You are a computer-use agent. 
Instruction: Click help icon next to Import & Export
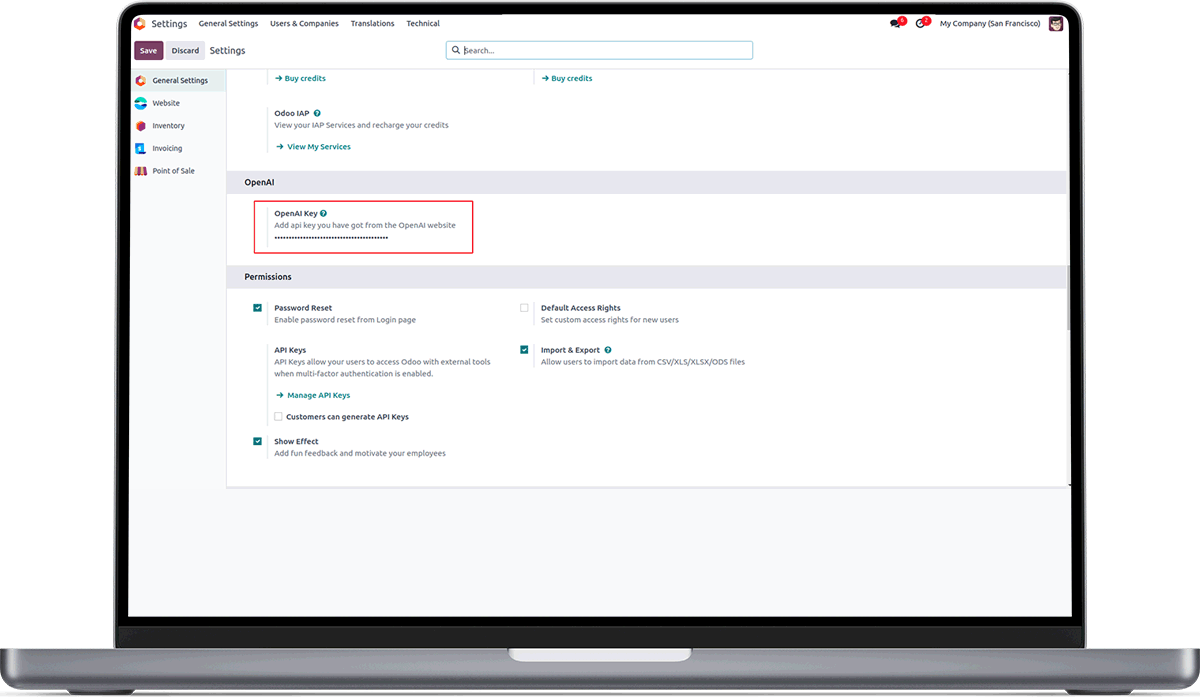(x=608, y=350)
